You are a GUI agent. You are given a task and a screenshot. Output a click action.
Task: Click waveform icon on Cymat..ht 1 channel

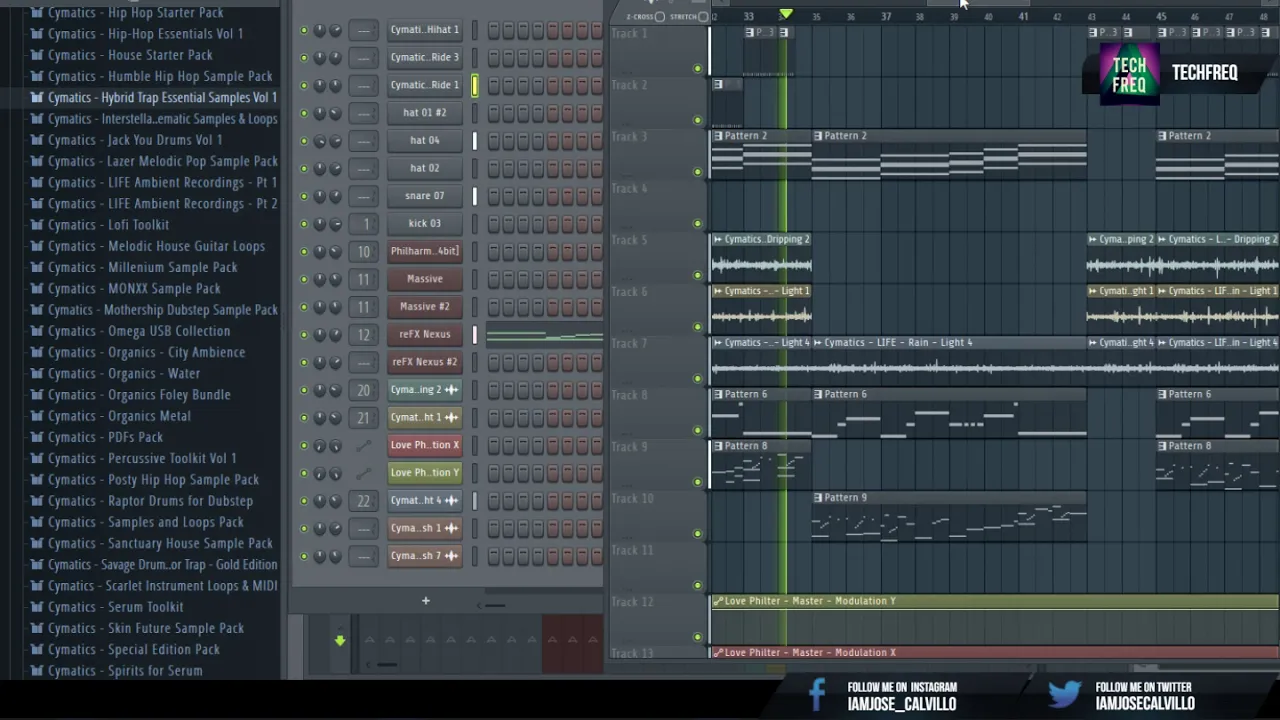point(451,417)
